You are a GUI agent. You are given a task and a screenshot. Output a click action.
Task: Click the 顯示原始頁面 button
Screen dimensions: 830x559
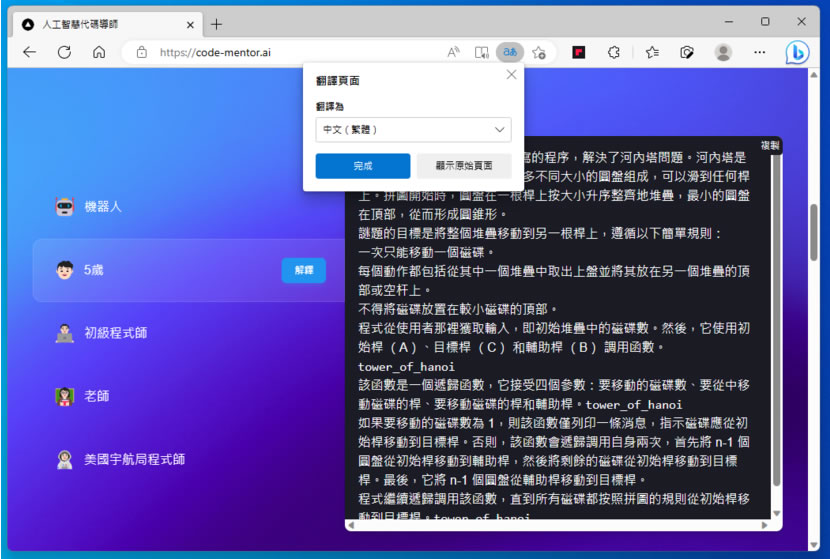(x=464, y=166)
